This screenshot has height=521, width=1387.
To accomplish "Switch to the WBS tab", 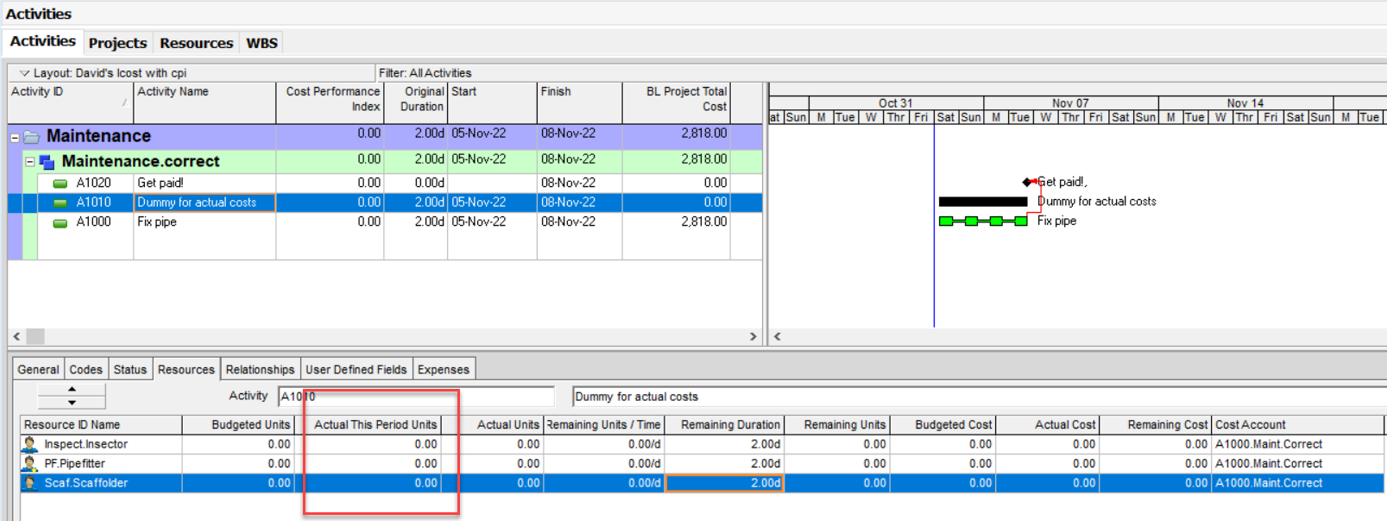I will pos(262,43).
